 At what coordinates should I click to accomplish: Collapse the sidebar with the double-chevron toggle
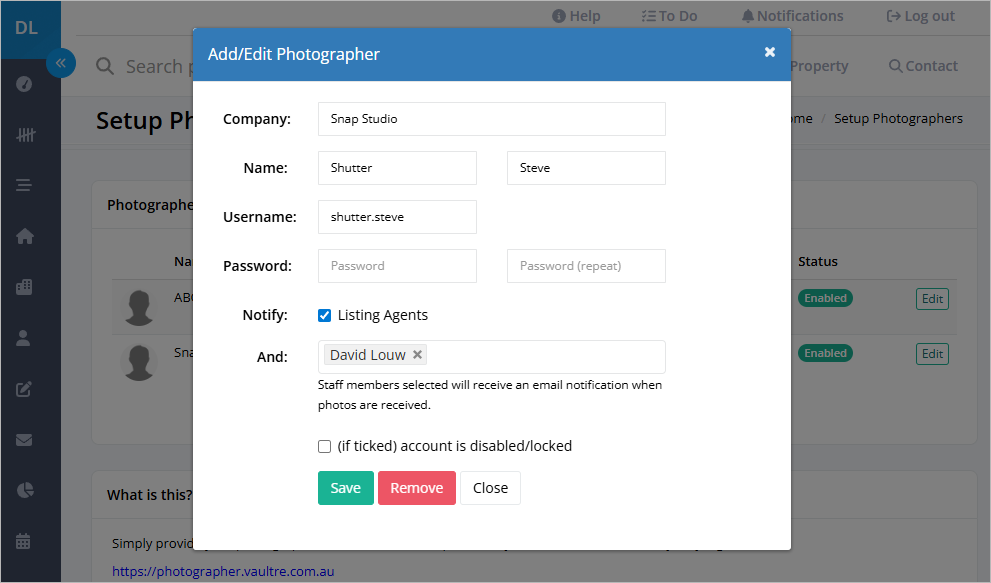[x=61, y=63]
